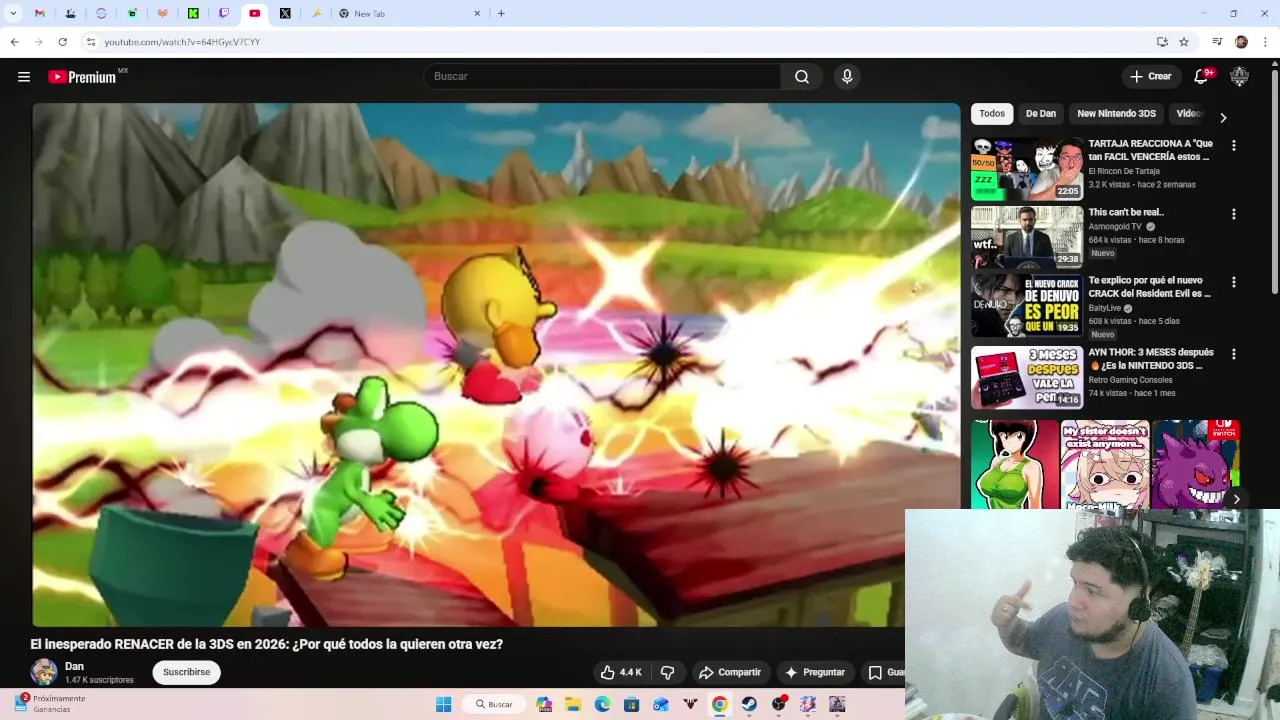Viewport: 1280px width, 720px height.
Task: View site information icon in address bar
Action: point(91,42)
